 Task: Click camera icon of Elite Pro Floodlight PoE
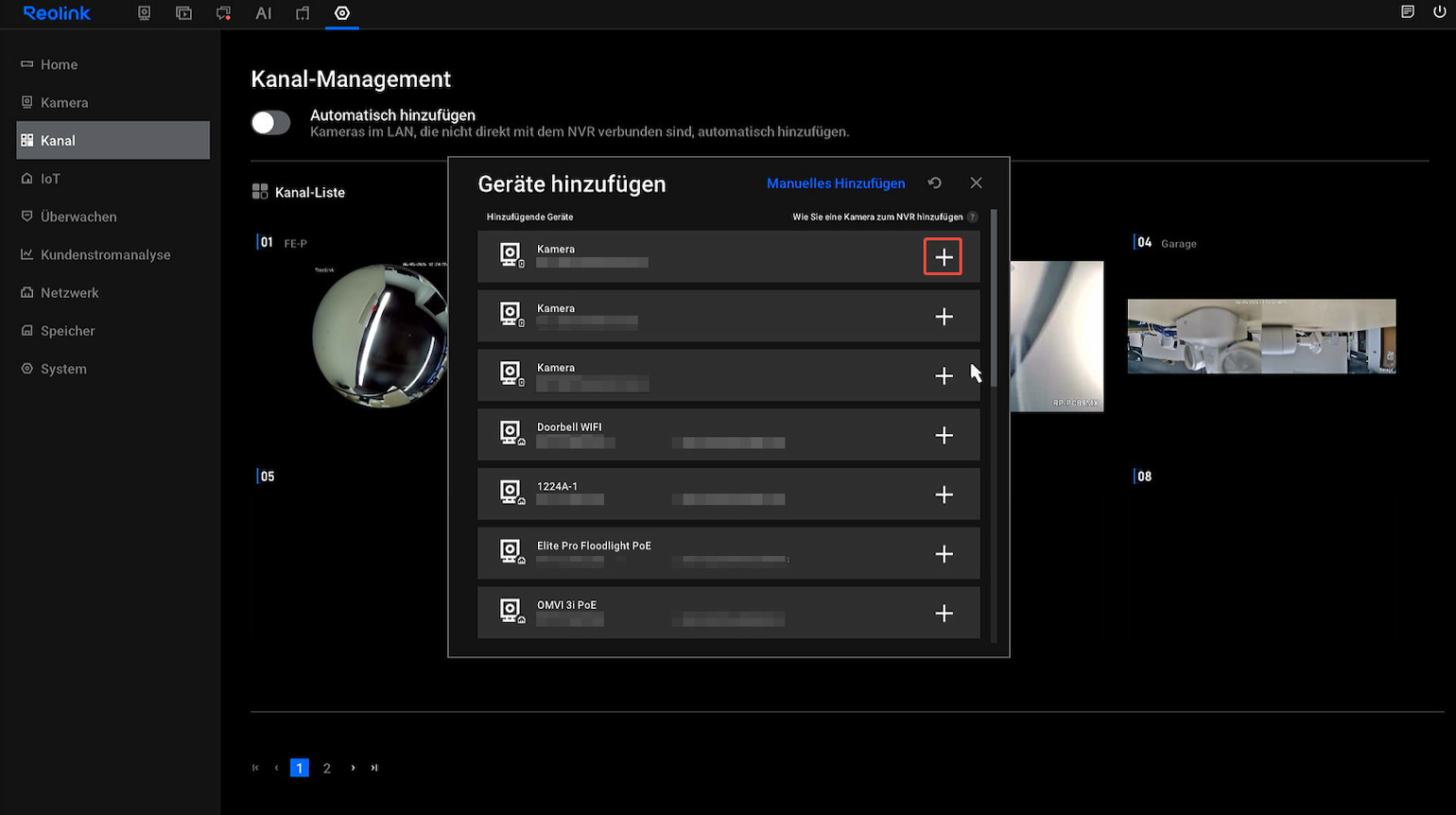[x=511, y=553]
